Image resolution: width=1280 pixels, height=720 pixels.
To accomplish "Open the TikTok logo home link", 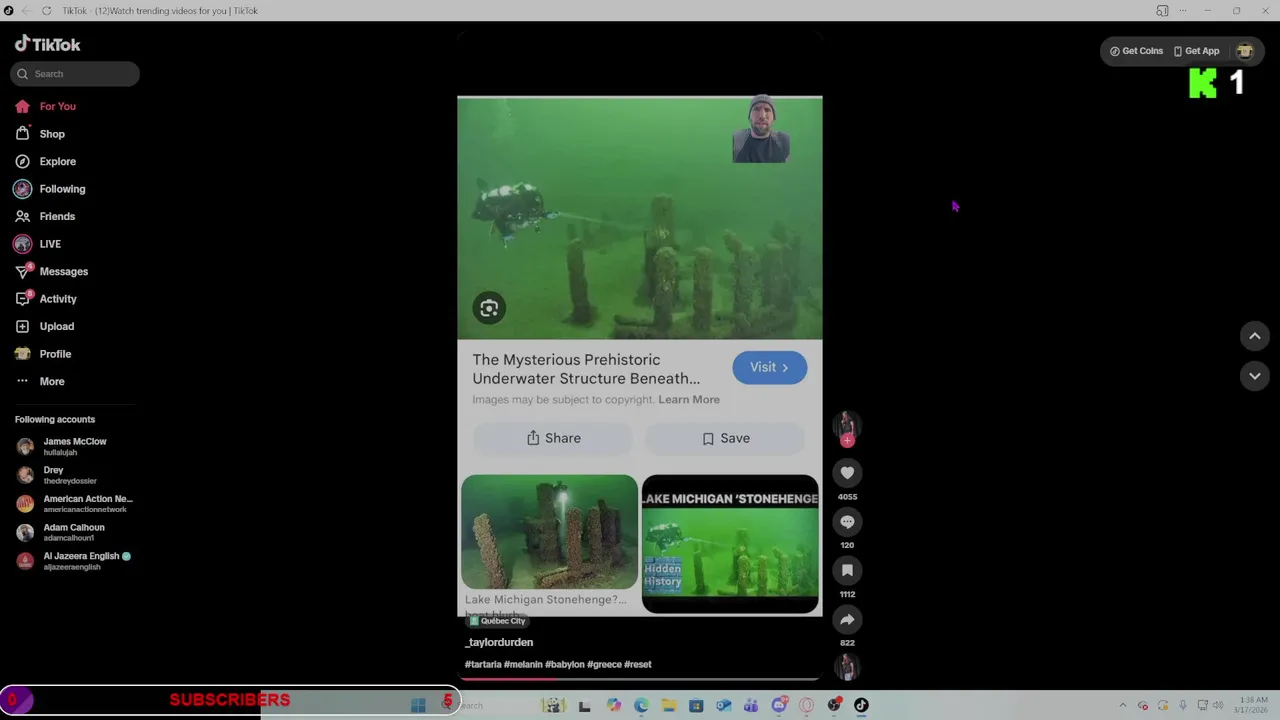I will [x=47, y=44].
